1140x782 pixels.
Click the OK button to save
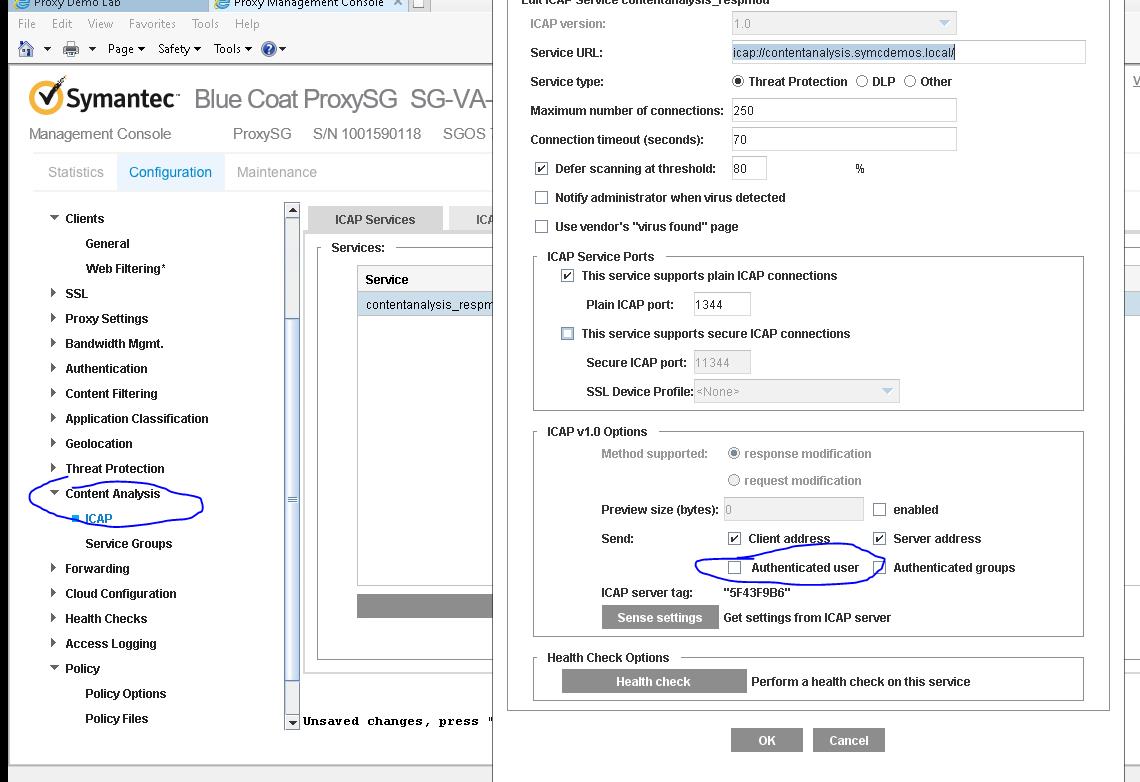tap(766, 740)
